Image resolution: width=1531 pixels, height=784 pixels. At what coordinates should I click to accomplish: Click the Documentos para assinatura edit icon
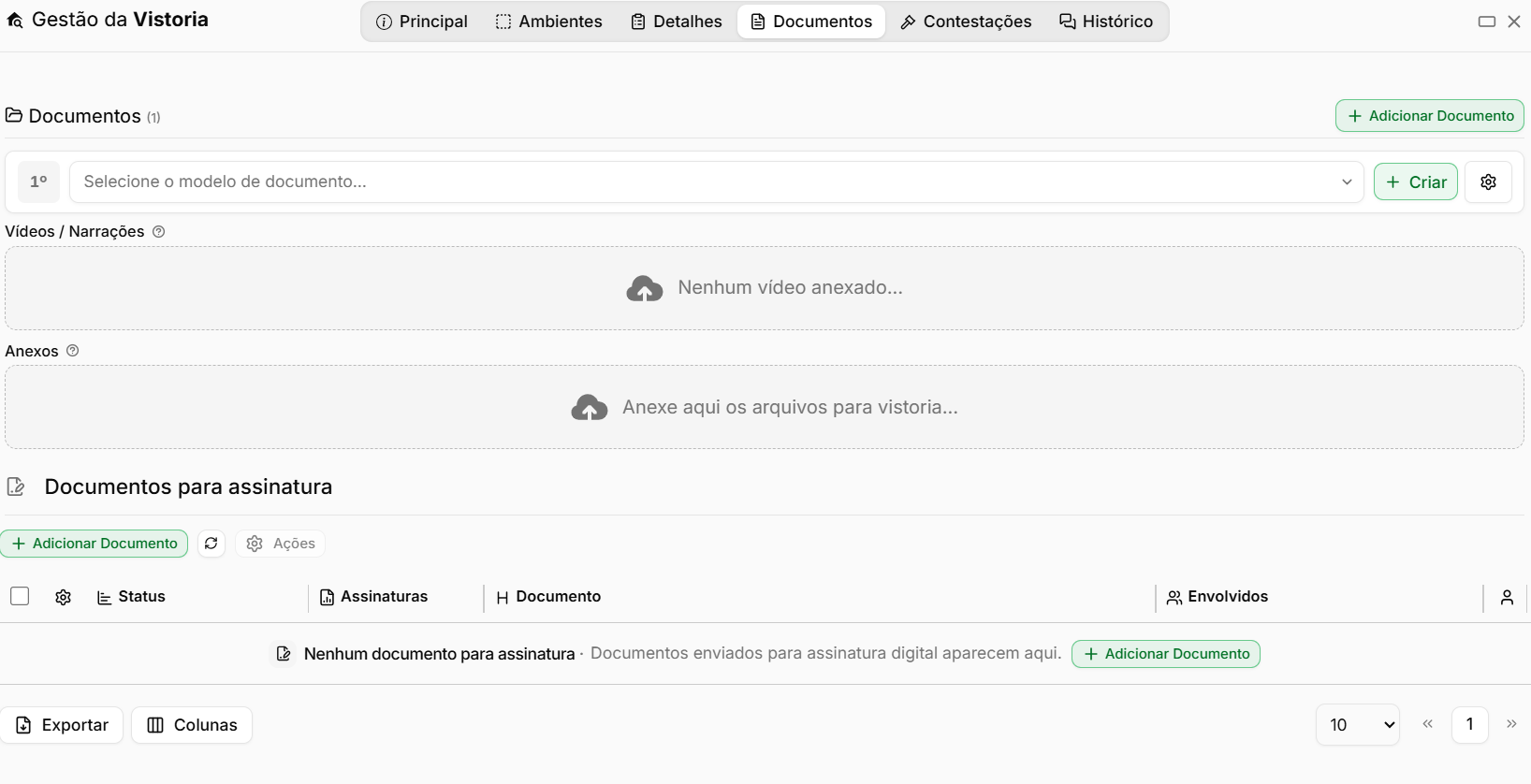16,486
